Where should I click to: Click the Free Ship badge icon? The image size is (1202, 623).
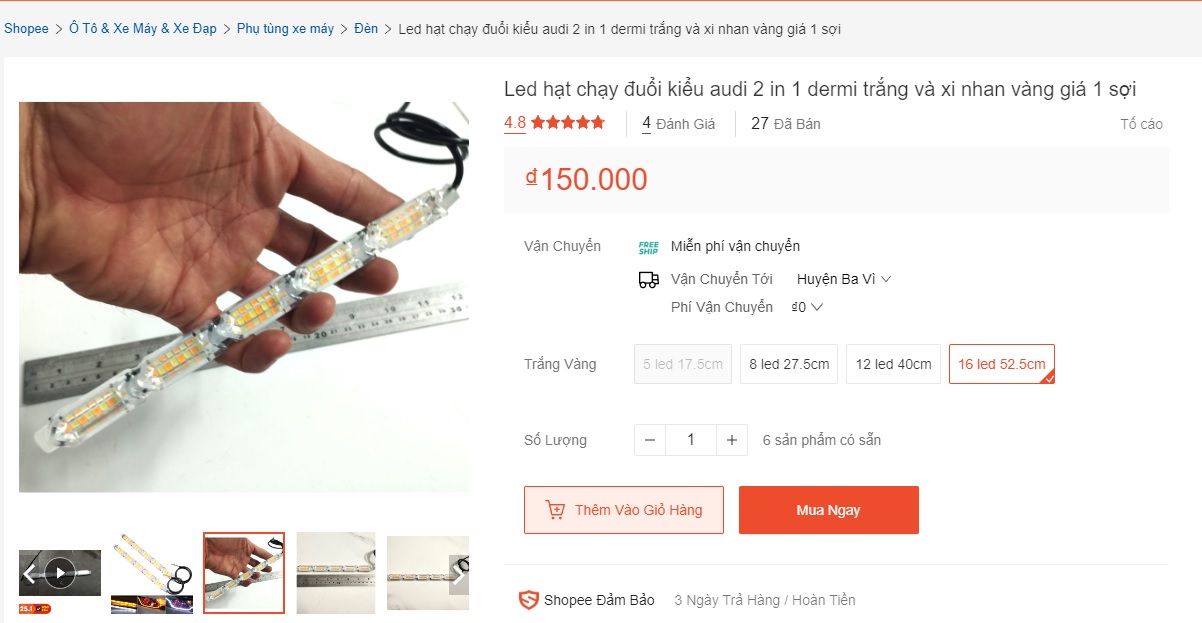(x=648, y=247)
